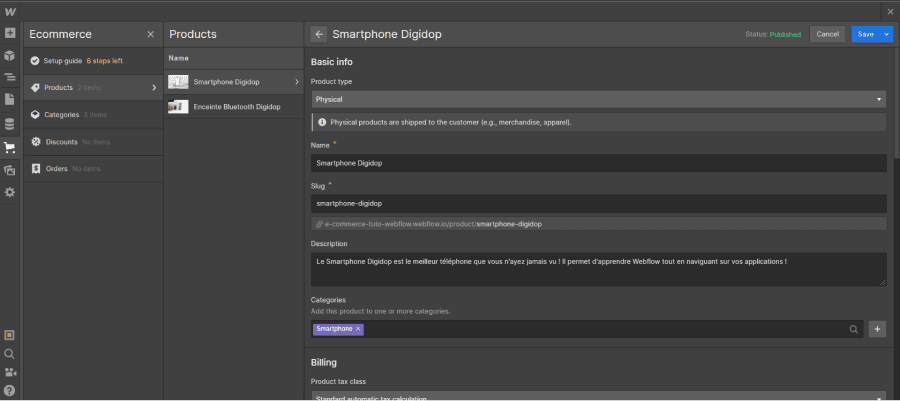Click the Save button

866,34
